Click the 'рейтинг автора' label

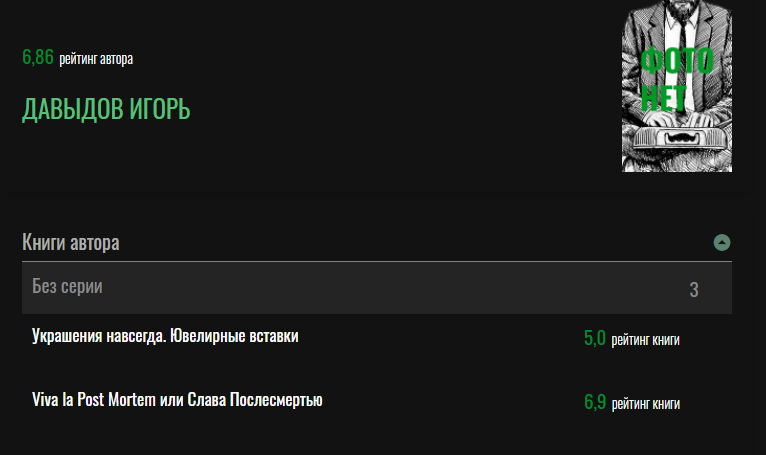coord(96,58)
